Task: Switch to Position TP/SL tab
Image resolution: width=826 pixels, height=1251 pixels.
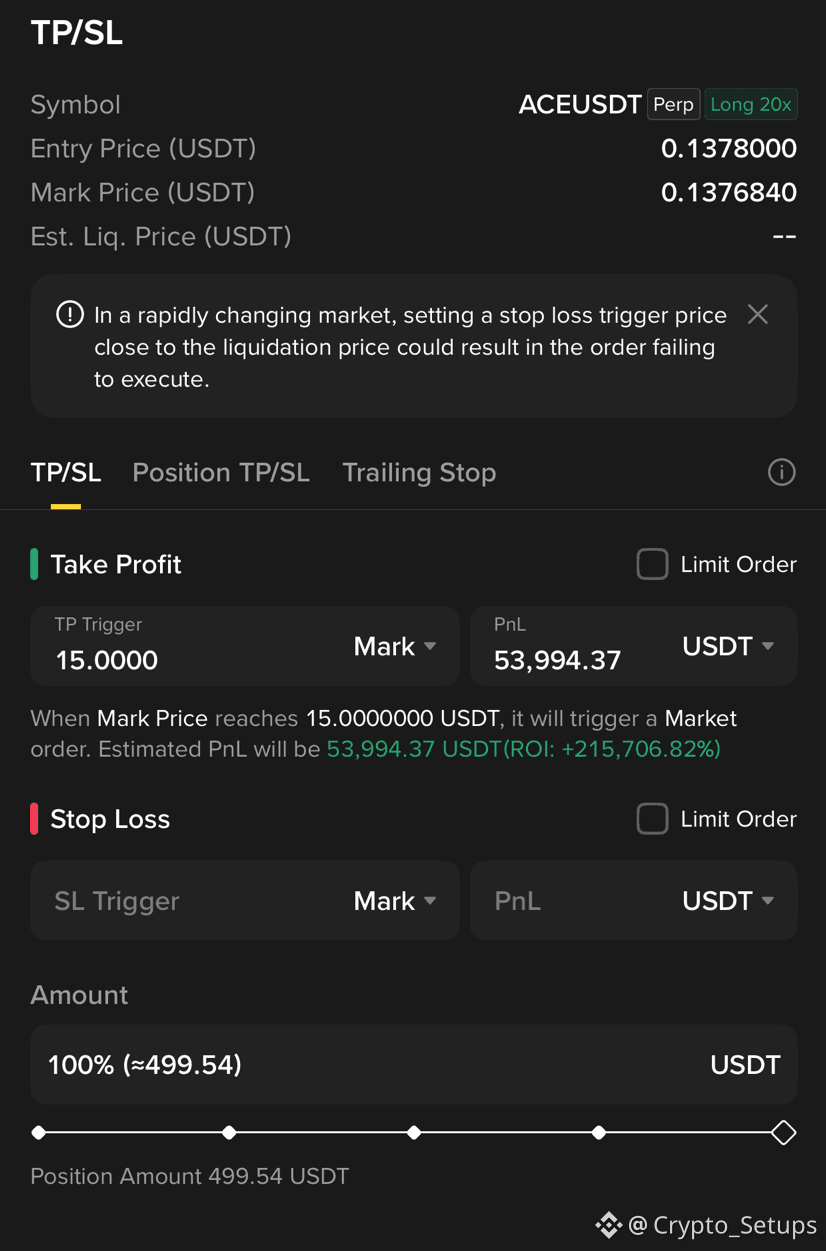Action: pos(221,472)
